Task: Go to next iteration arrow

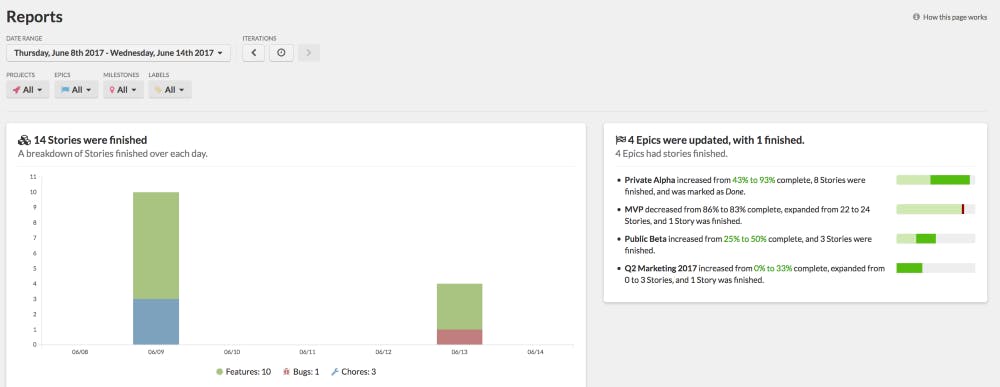Action: (x=309, y=53)
